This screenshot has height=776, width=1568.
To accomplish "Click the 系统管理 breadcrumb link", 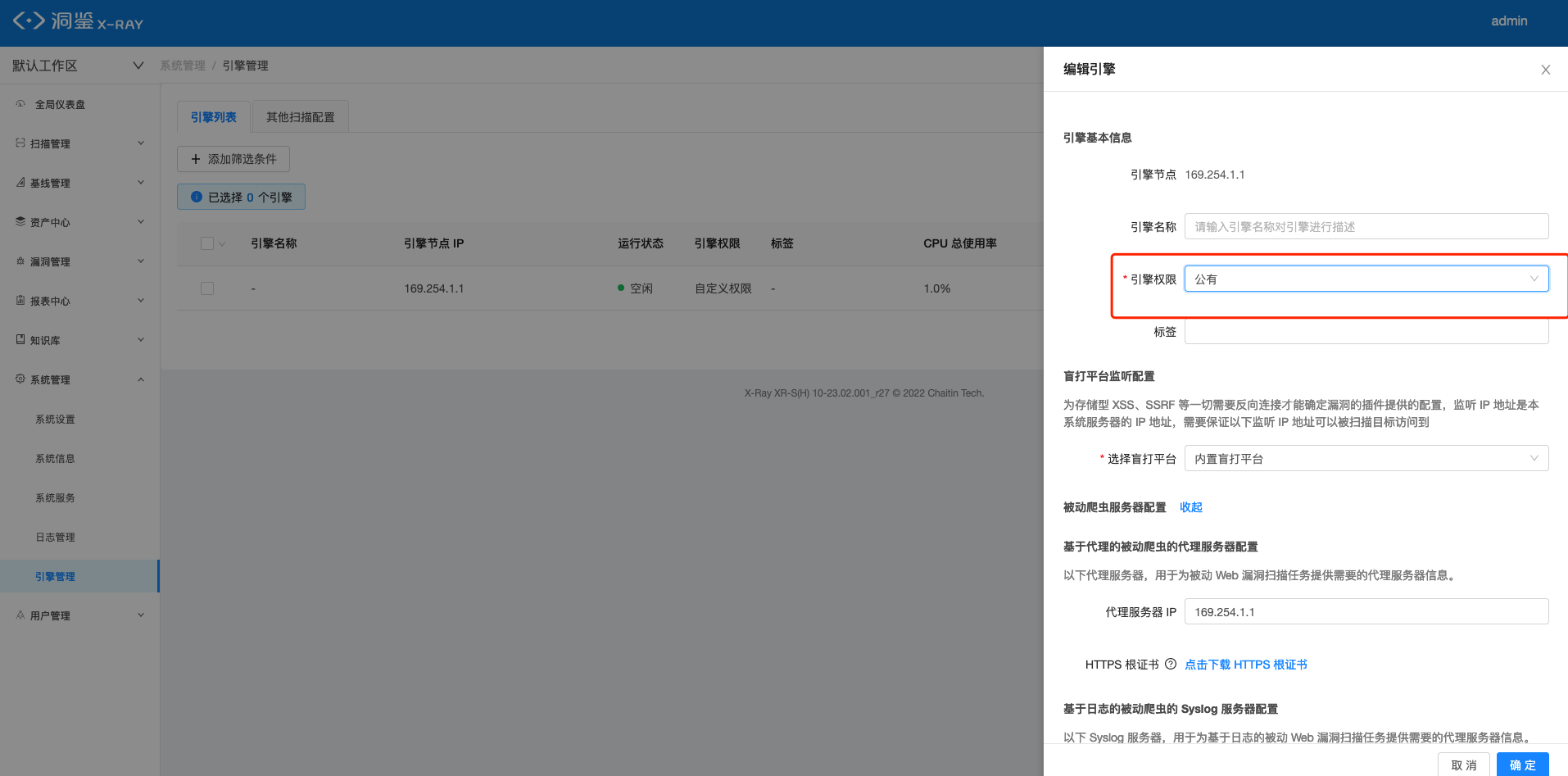I will [183, 66].
